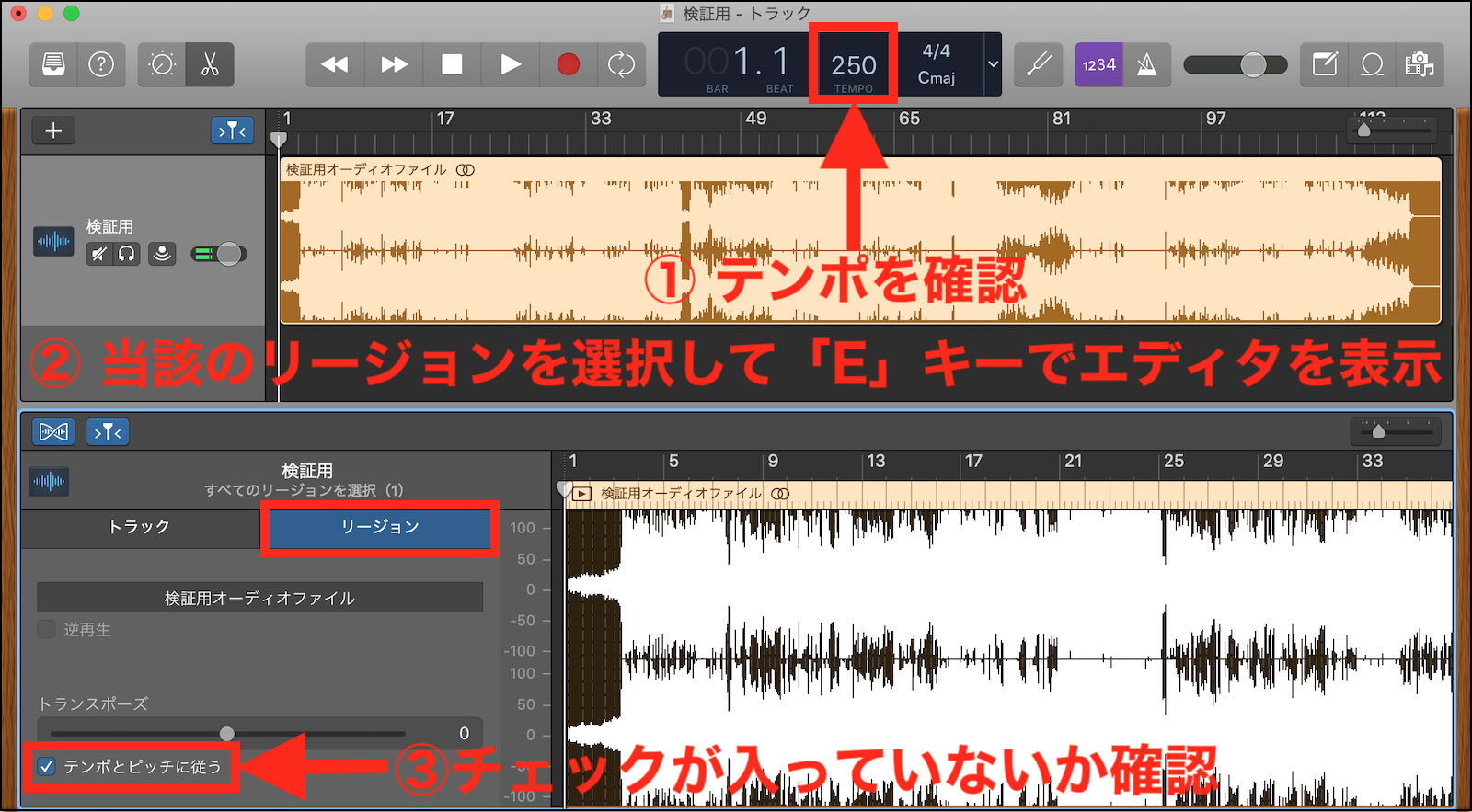This screenshot has width=1472, height=812.
Task: Enable the 1234 count-in button
Action: click(1098, 64)
